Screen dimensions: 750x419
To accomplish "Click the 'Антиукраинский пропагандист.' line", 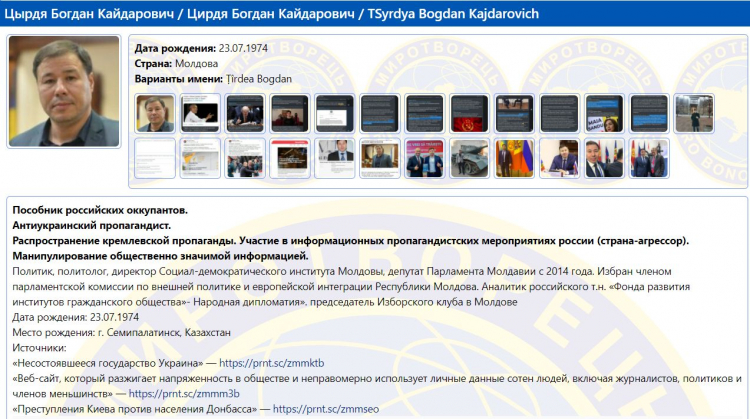I will click(x=91, y=225).
